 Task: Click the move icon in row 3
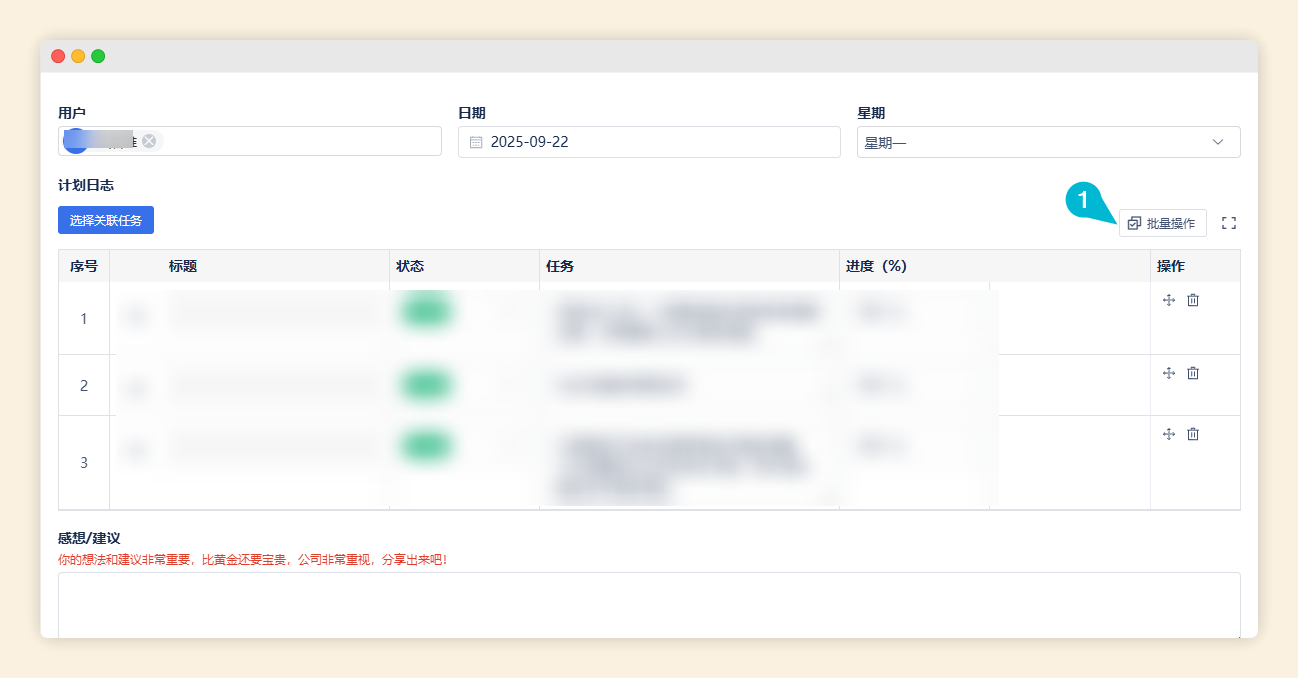coord(1169,434)
